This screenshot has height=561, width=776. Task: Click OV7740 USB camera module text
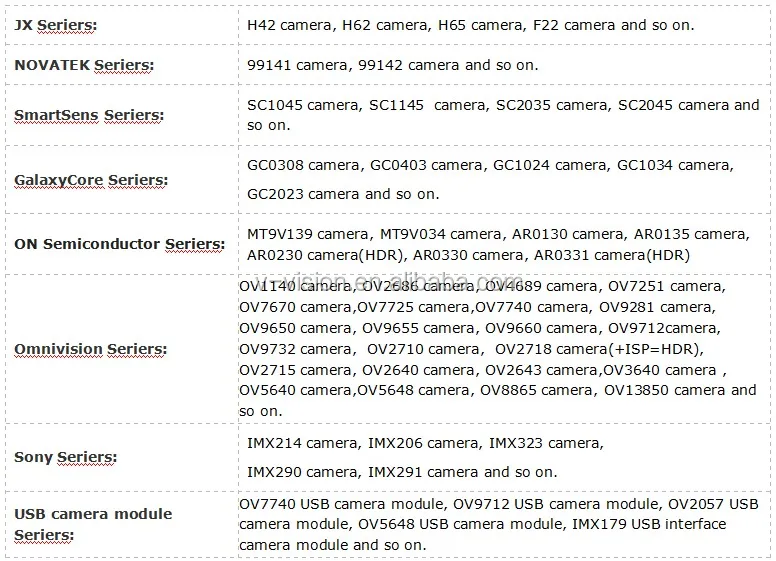click(x=343, y=505)
